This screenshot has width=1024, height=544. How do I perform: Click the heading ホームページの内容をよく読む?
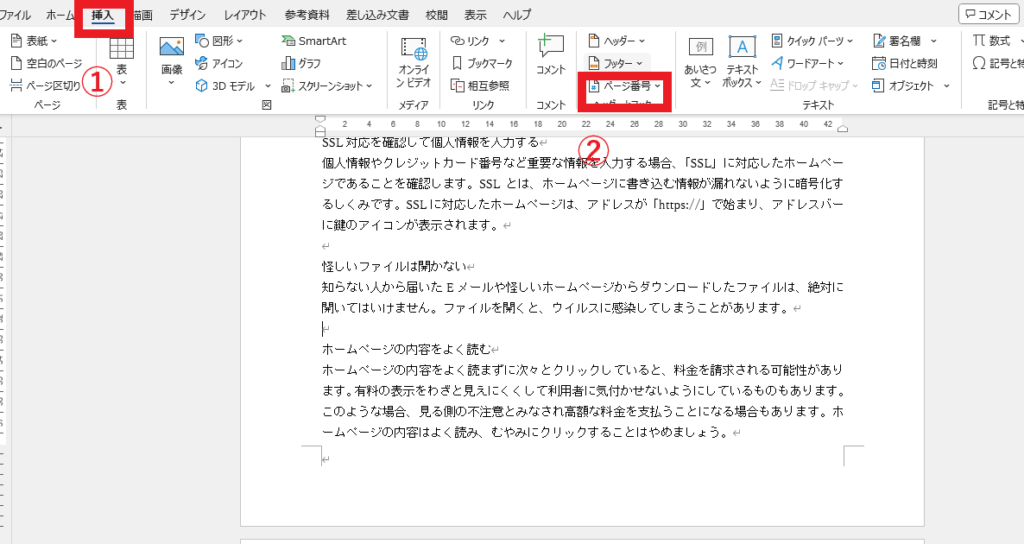406,349
